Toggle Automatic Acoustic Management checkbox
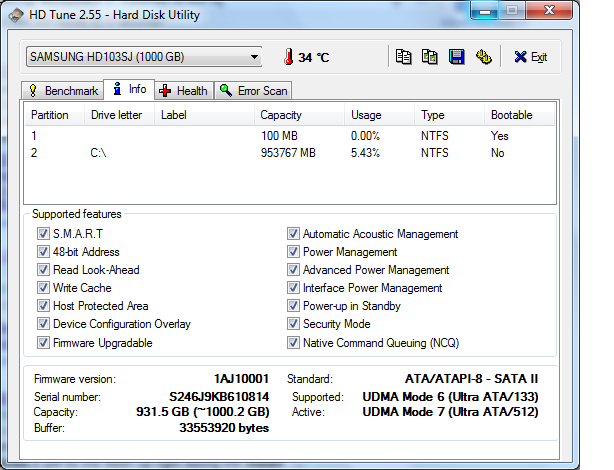614x470 pixels. (293, 234)
